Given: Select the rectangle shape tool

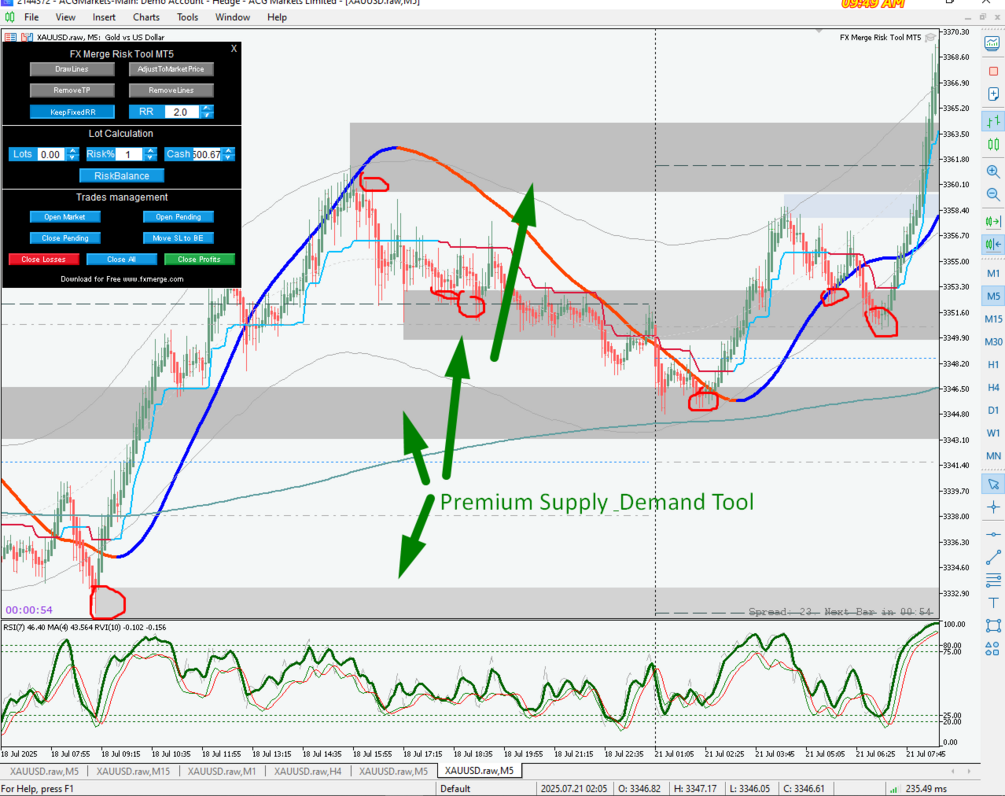Looking at the screenshot, I should point(993,626).
